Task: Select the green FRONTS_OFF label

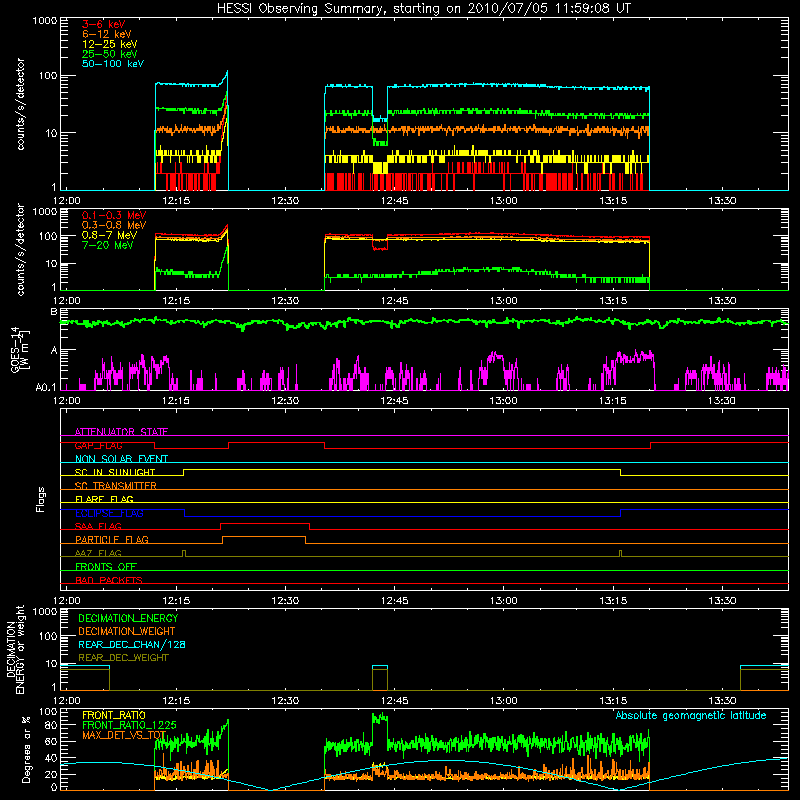Action: coord(106,566)
